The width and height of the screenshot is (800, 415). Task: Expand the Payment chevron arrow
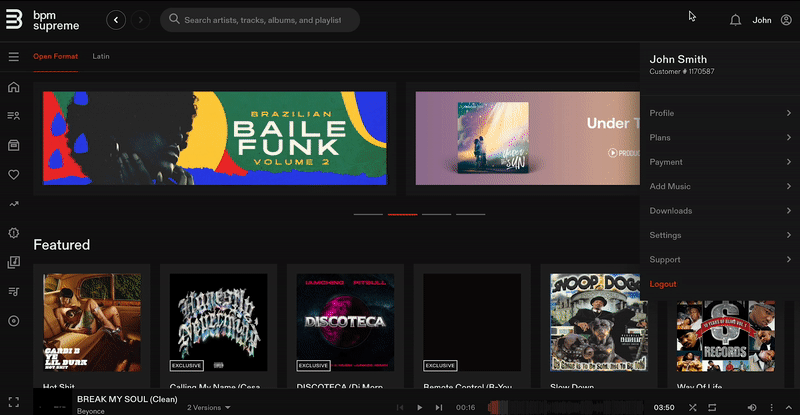click(789, 162)
